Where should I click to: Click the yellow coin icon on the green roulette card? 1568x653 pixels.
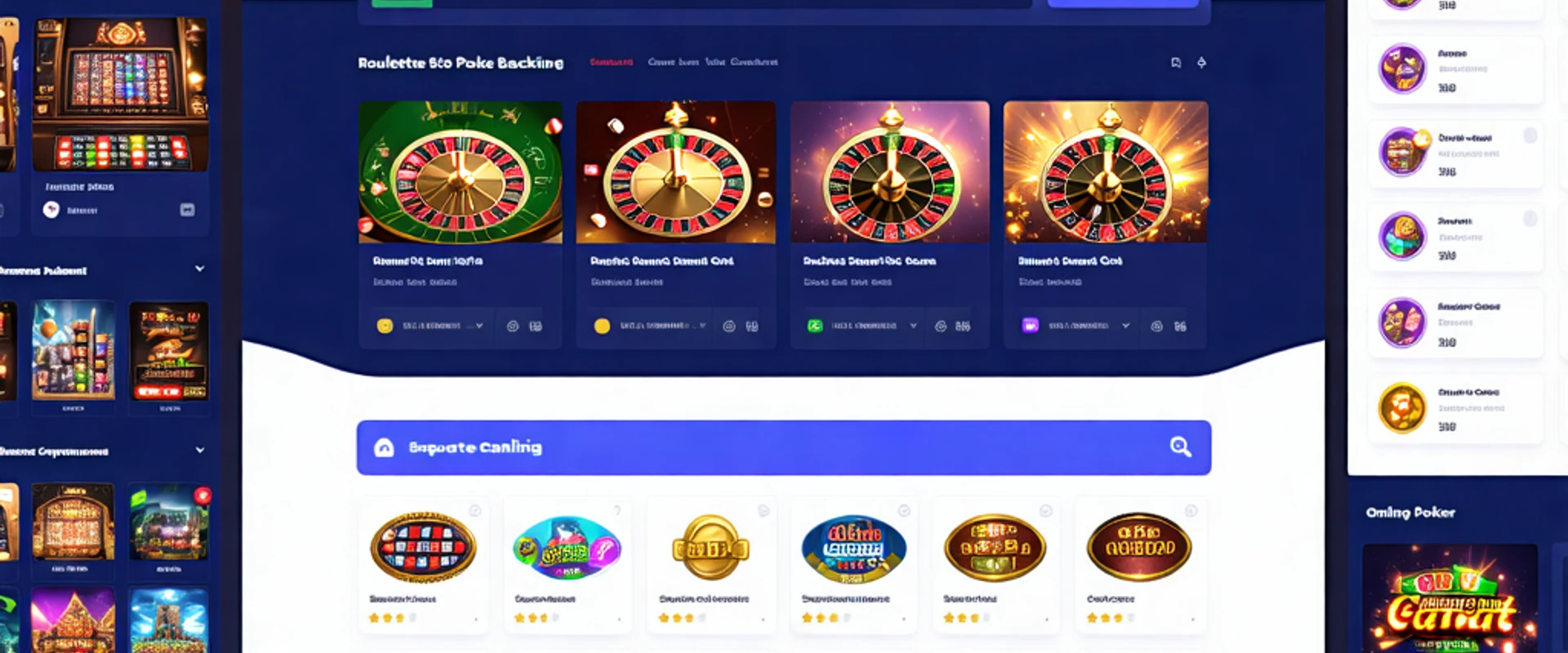[385, 326]
